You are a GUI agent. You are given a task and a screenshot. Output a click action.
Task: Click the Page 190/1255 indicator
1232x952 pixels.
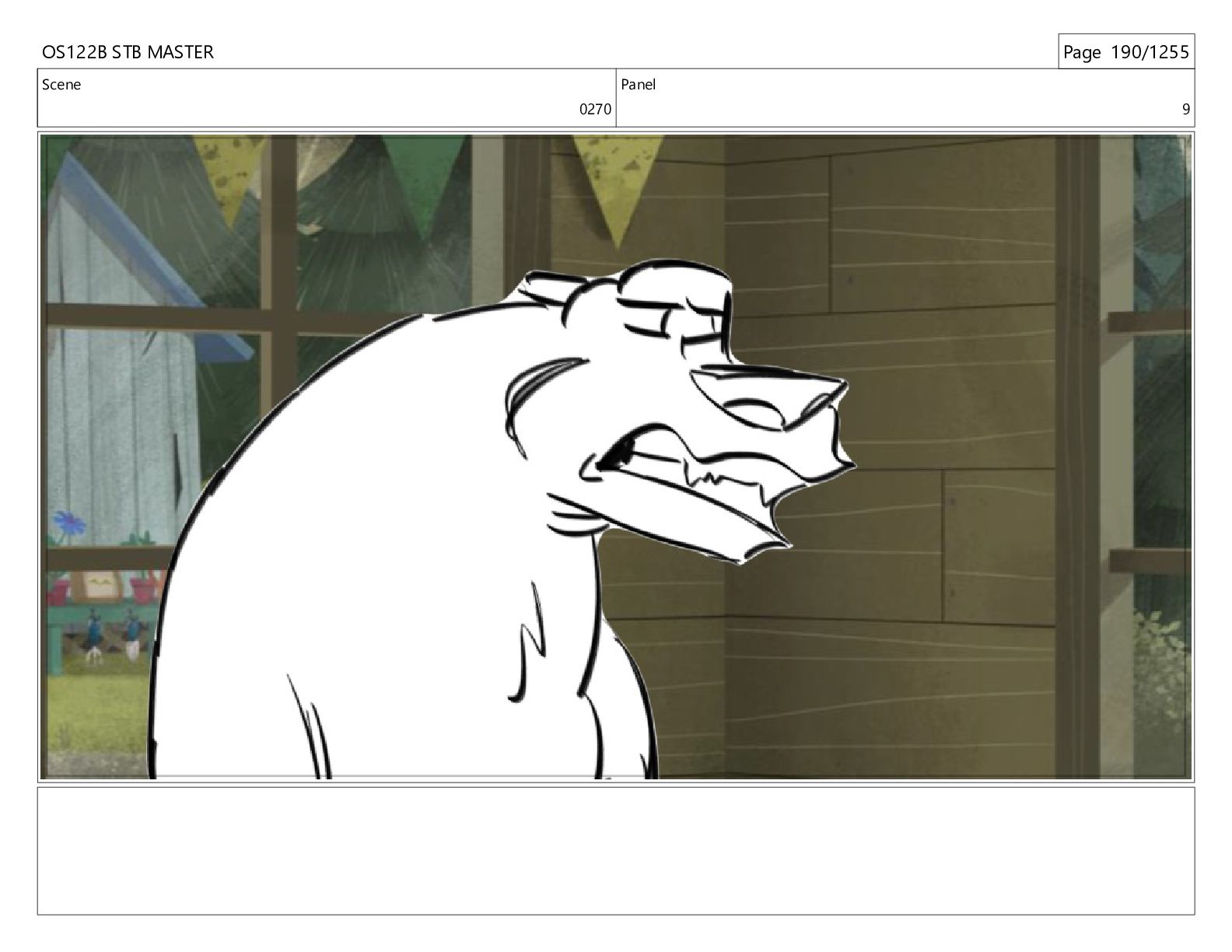(1125, 52)
